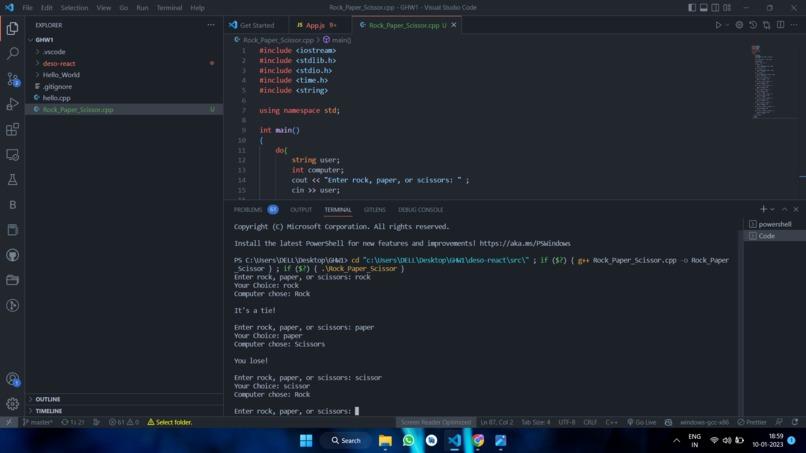Open the Run and Debug view
The image size is (806, 453).
point(12,104)
